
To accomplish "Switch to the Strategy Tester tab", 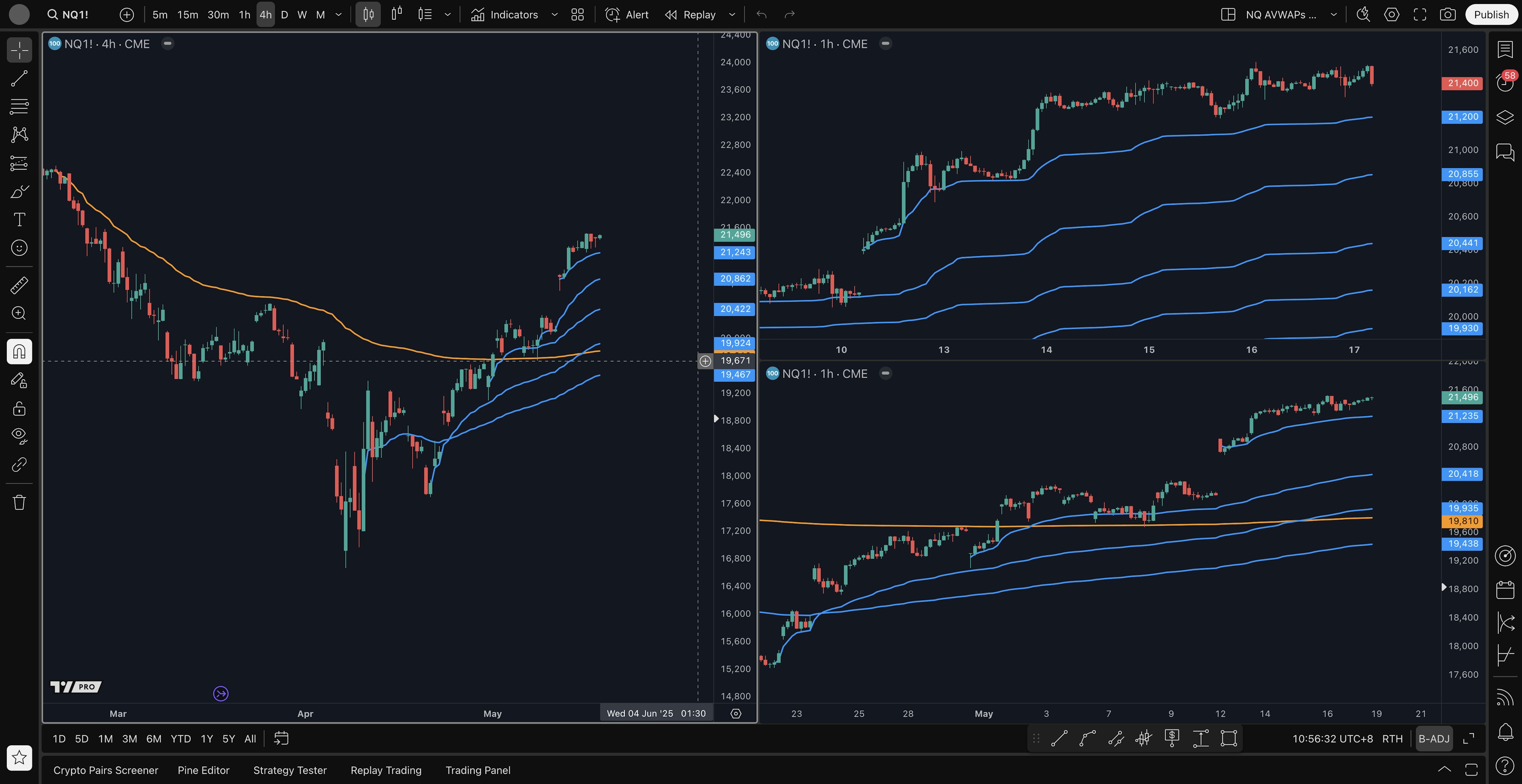I will [x=289, y=771].
